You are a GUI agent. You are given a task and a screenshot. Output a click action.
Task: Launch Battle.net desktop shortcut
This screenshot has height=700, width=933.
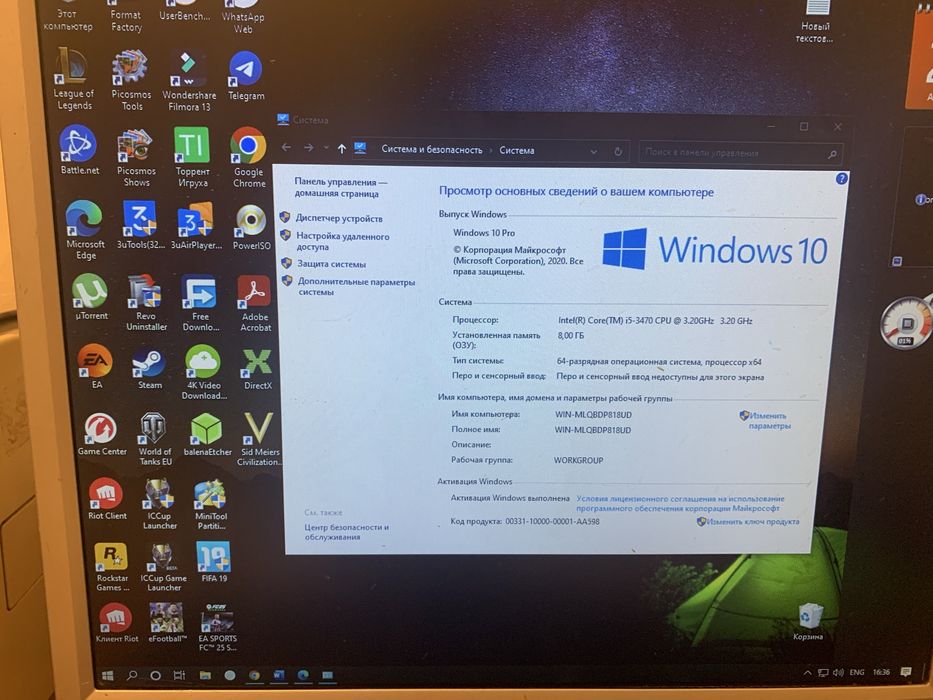[x=79, y=150]
